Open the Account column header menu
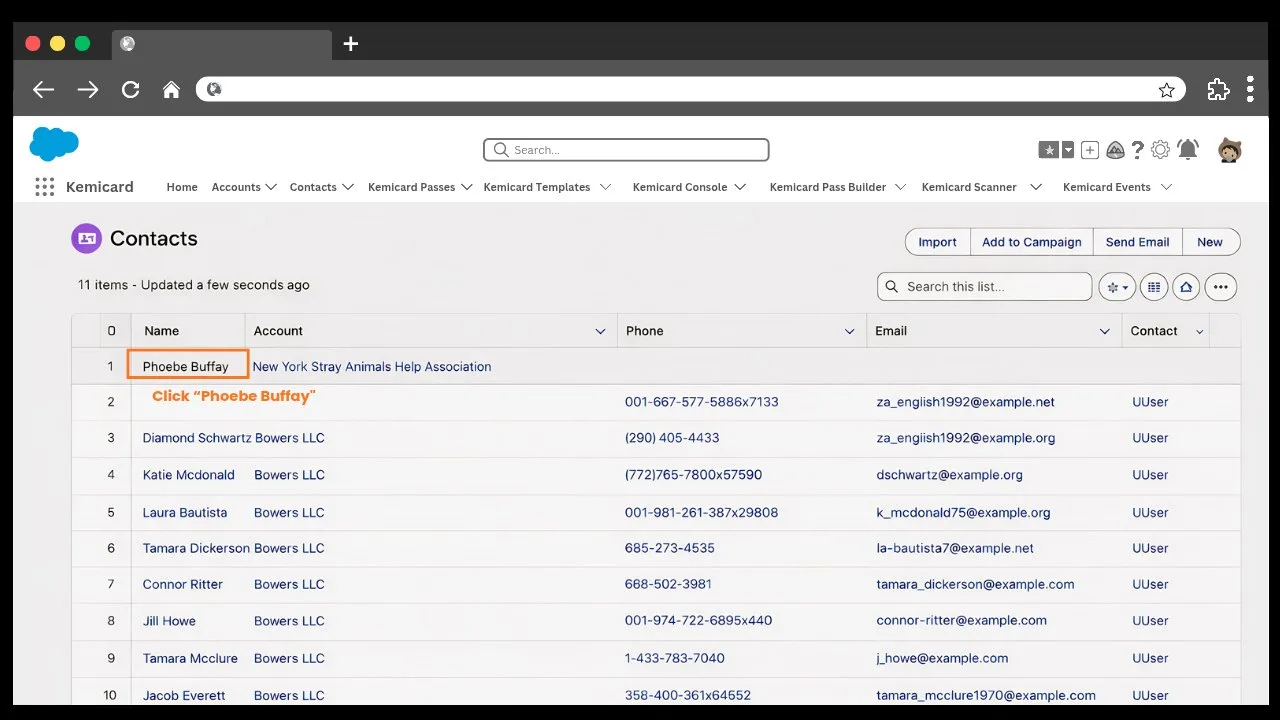Image resolution: width=1280 pixels, height=720 pixels. click(601, 331)
